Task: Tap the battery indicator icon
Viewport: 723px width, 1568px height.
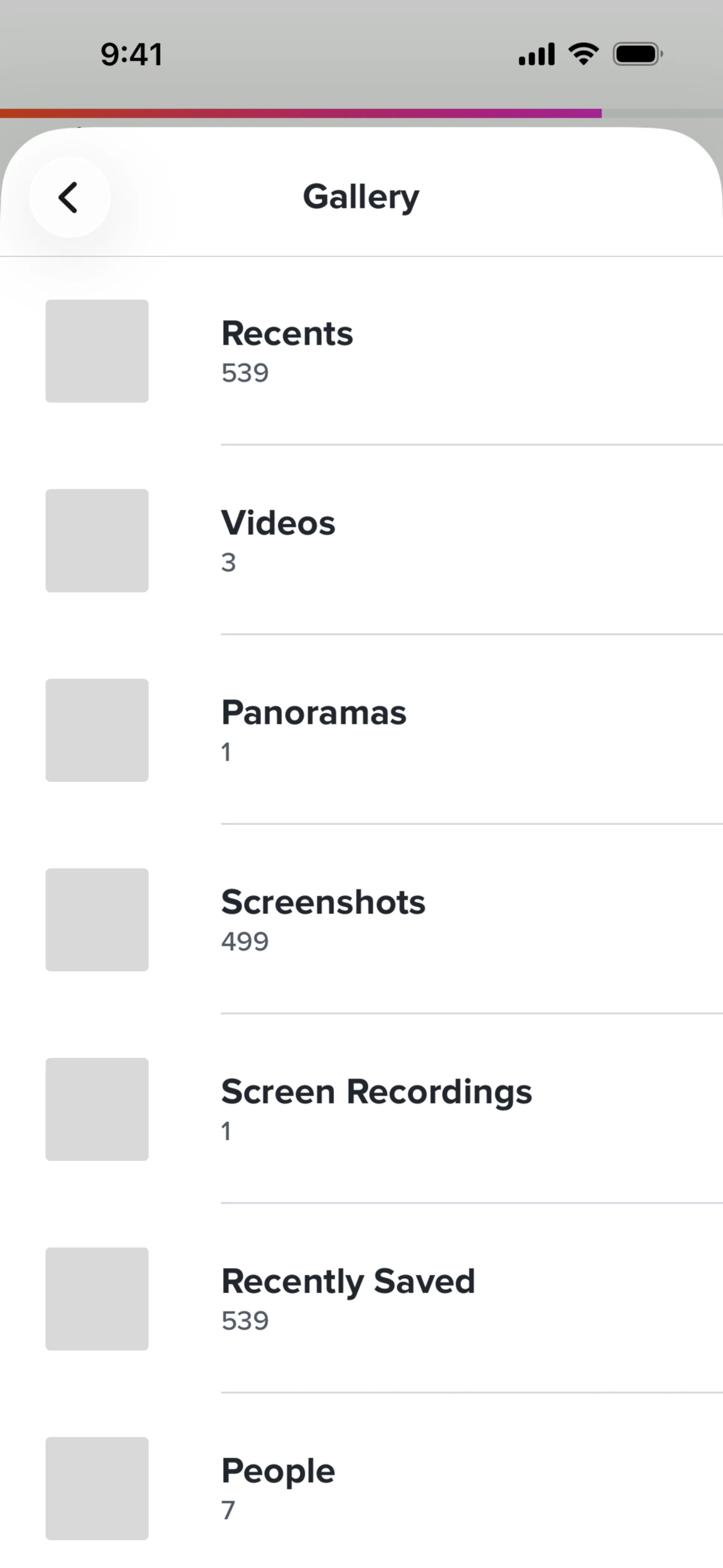Action: point(637,54)
